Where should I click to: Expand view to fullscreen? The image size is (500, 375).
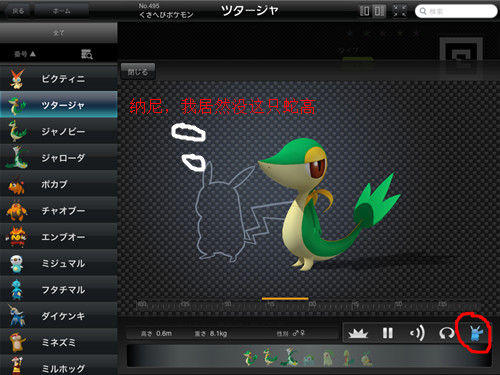(x=400, y=11)
